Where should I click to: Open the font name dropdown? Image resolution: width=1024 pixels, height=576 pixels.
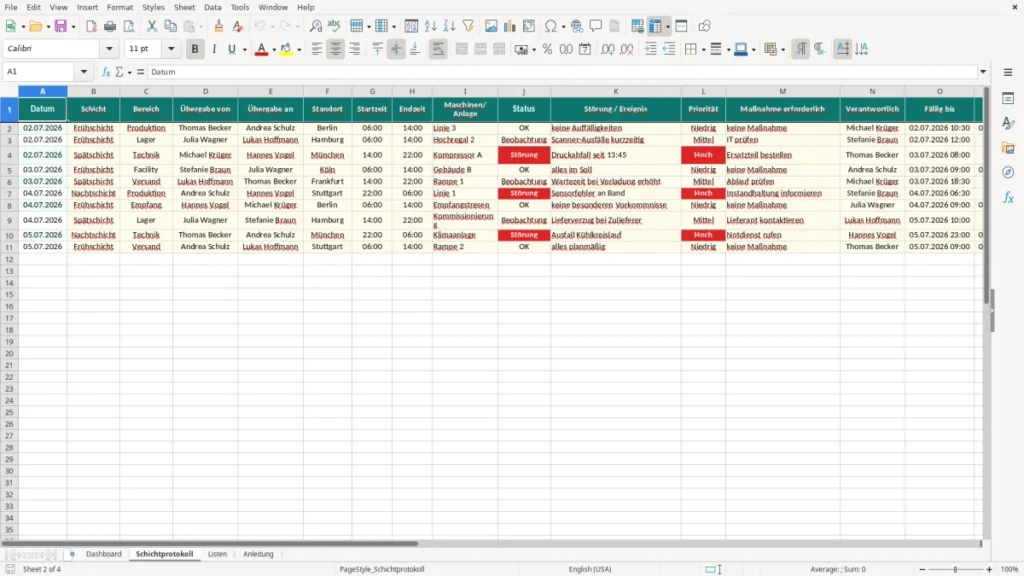click(109, 49)
